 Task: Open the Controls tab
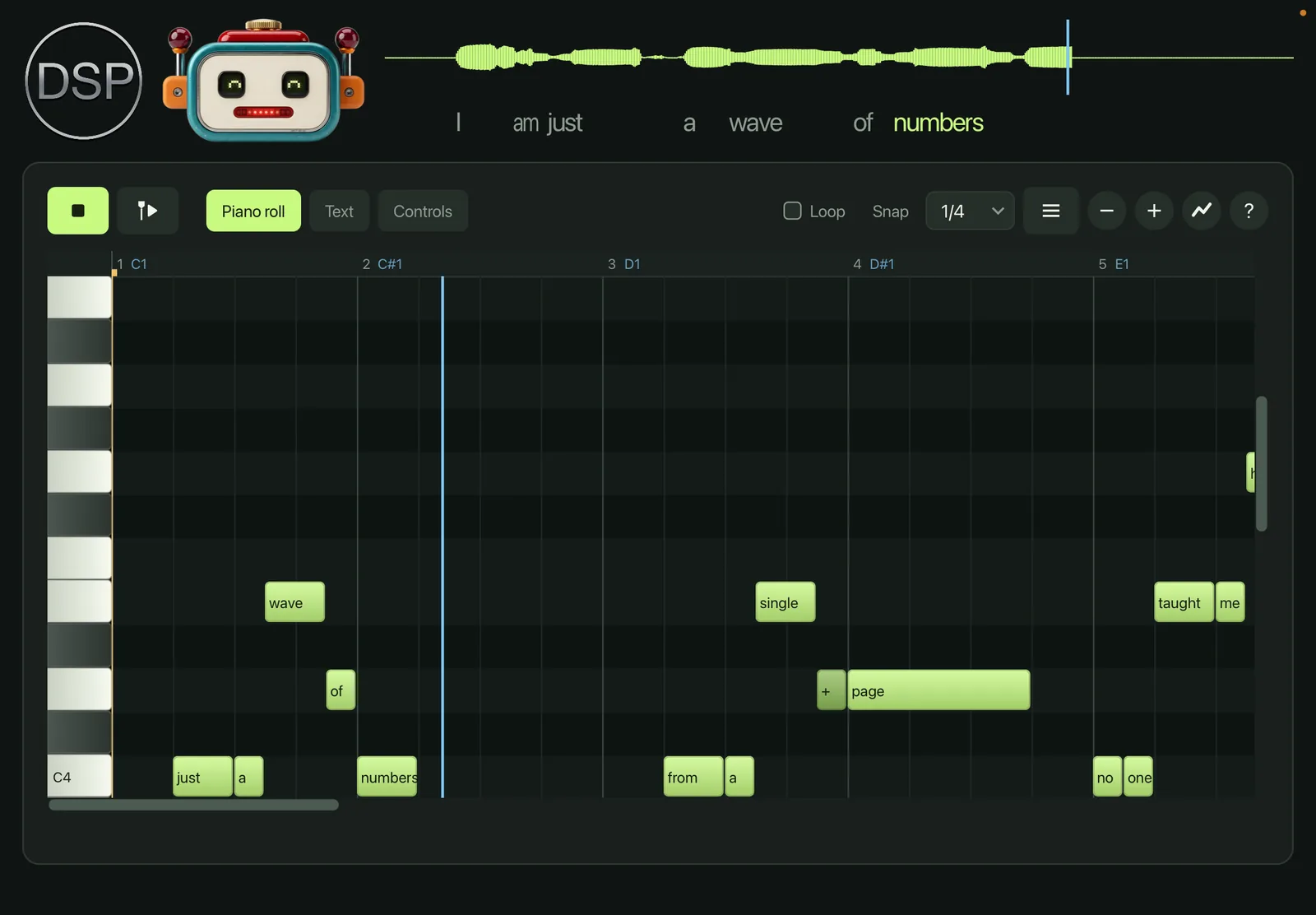[x=423, y=211]
